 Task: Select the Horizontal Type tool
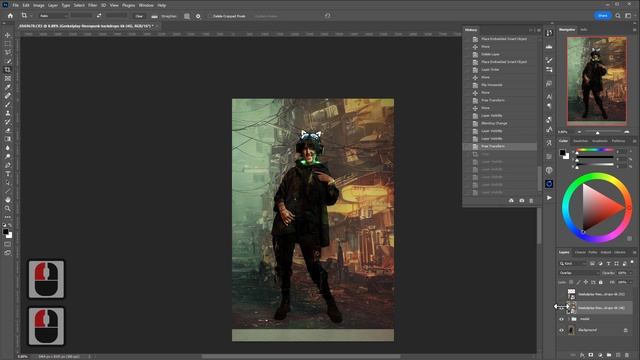pos(8,174)
